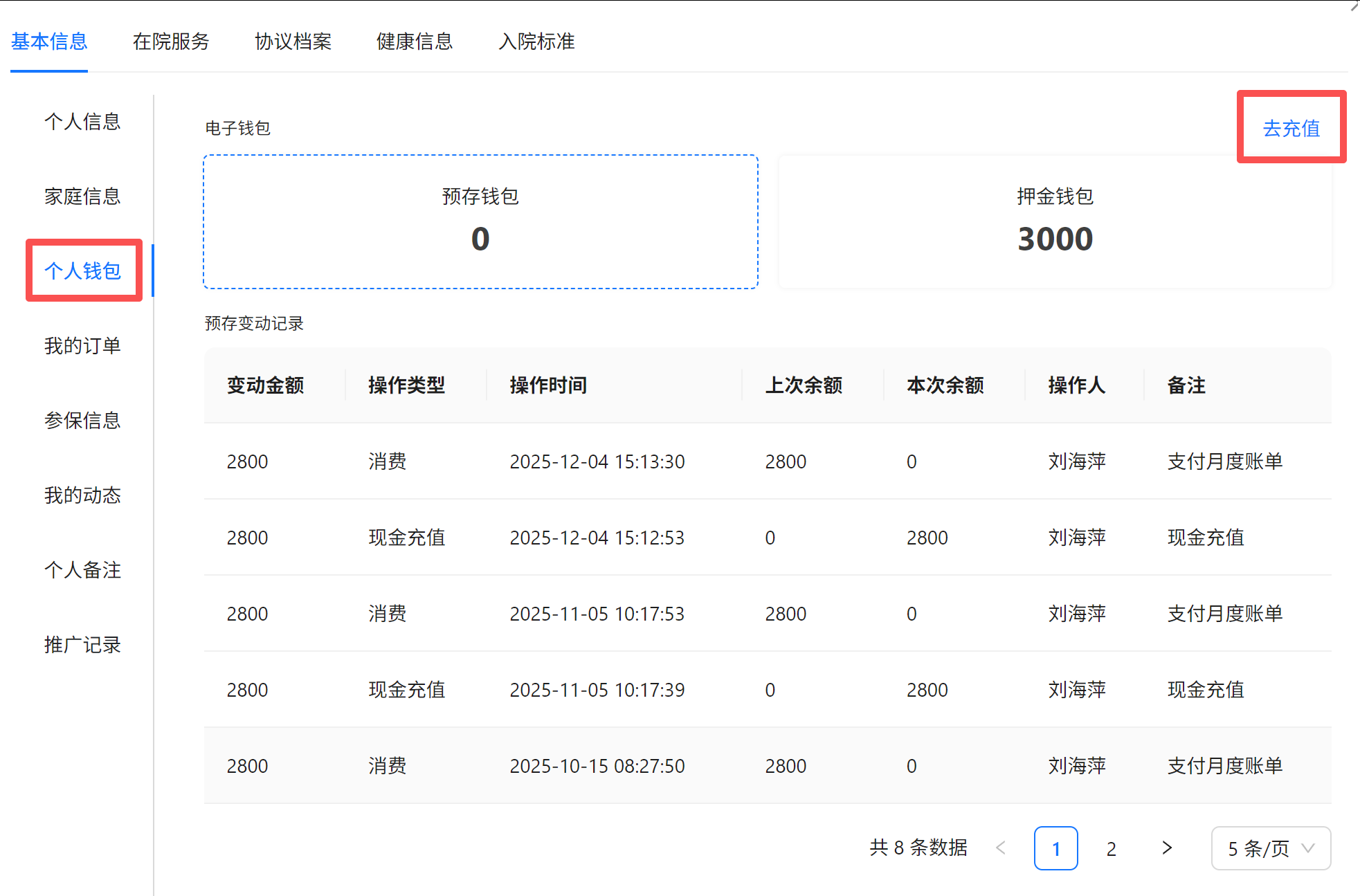Open the 入院标准 tab
The height and width of the screenshot is (896, 1360).
click(536, 42)
